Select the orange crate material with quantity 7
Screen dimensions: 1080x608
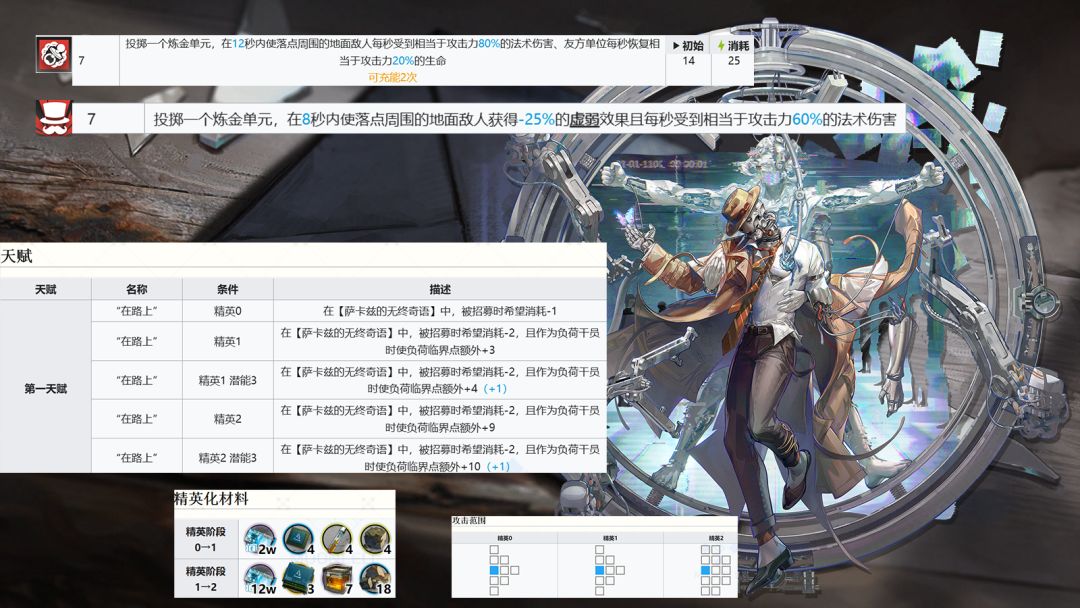338,578
